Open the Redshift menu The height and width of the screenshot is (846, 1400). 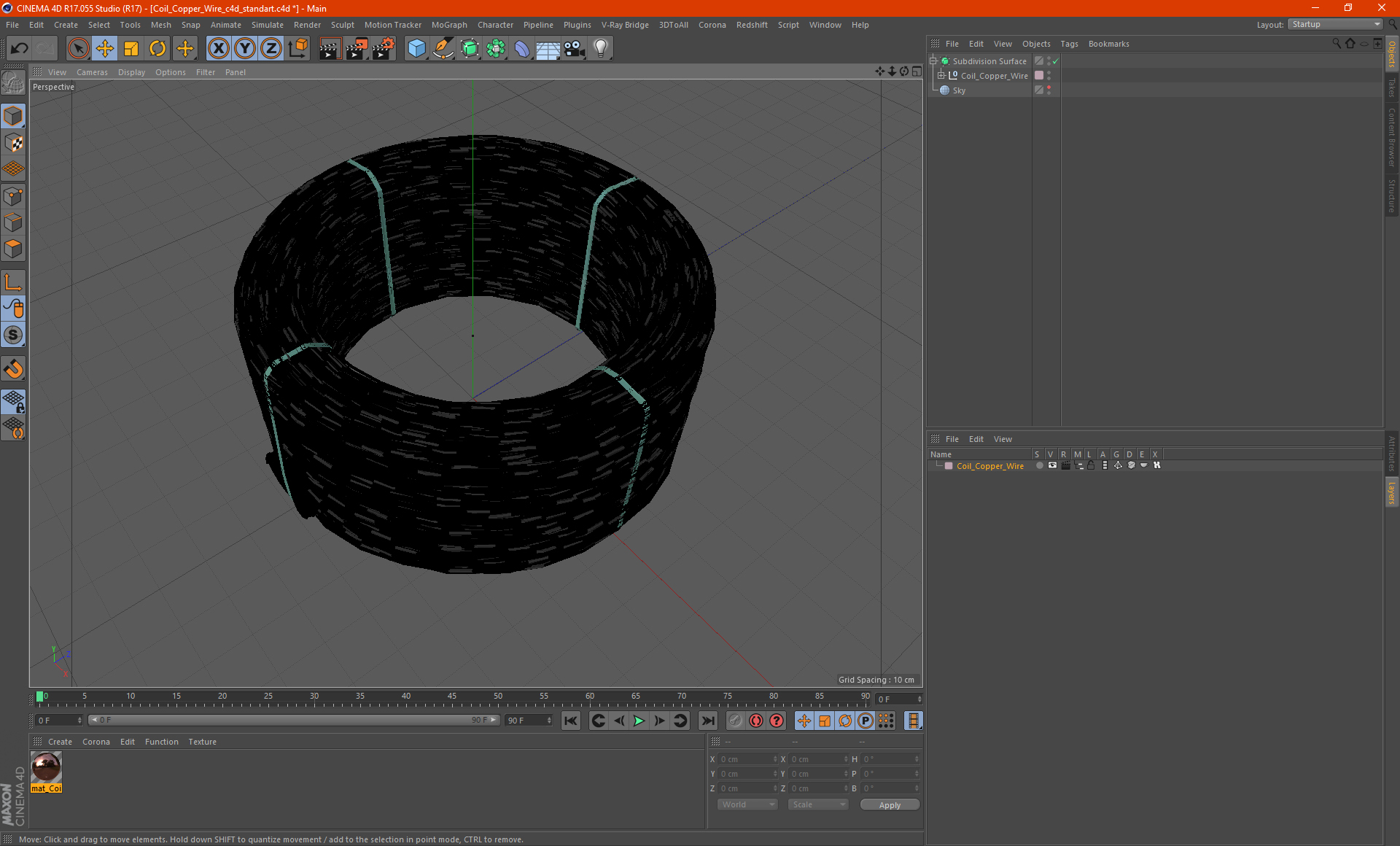pos(752,25)
